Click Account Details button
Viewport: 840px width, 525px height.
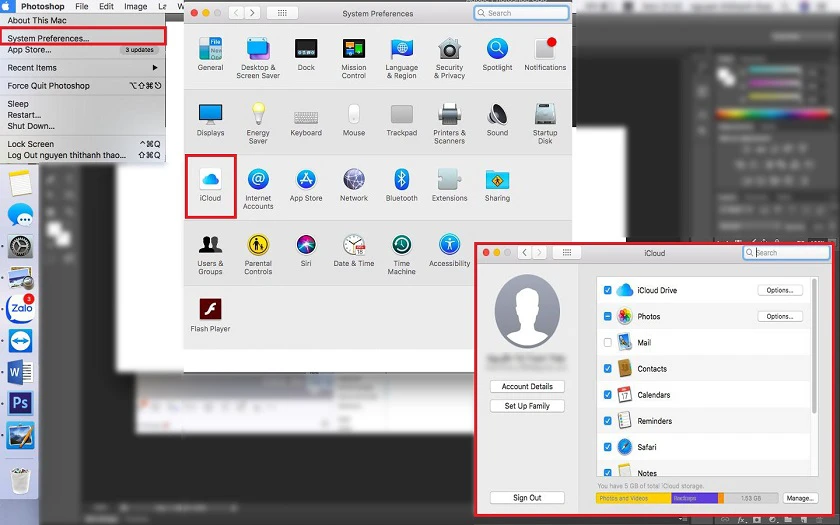527,386
